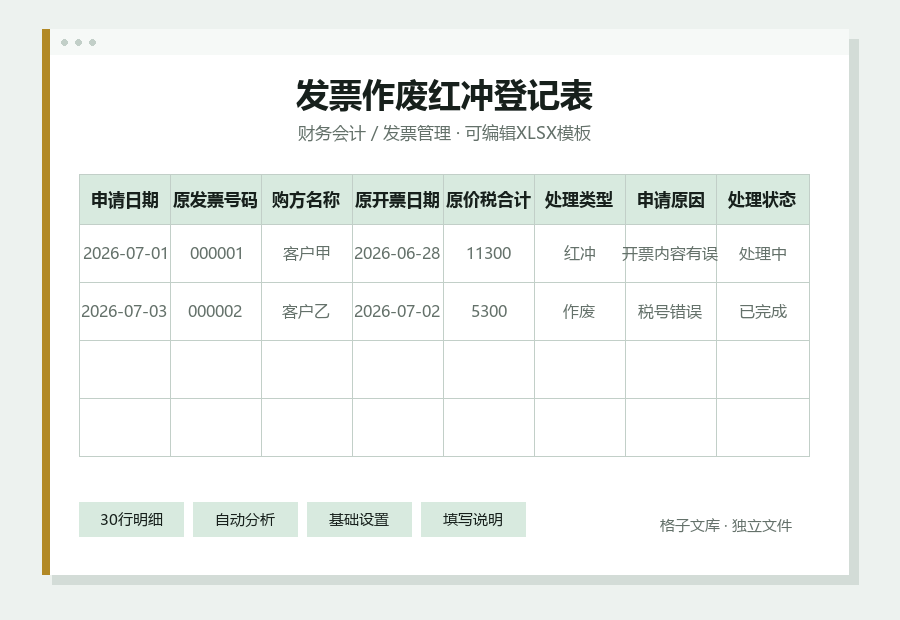Click the date cell 2026-07-02
Screen dimensions: 900x620
point(398,311)
